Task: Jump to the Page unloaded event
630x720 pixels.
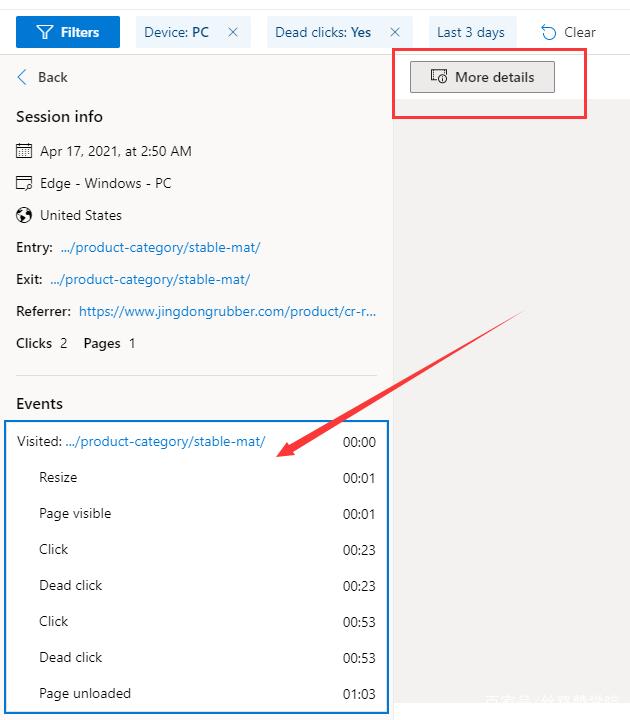Action: (85, 693)
